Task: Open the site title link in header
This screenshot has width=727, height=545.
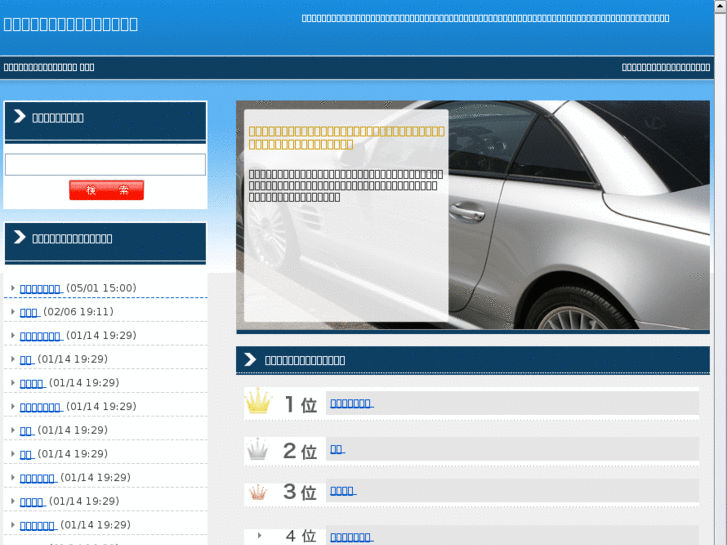Action: 70,24
